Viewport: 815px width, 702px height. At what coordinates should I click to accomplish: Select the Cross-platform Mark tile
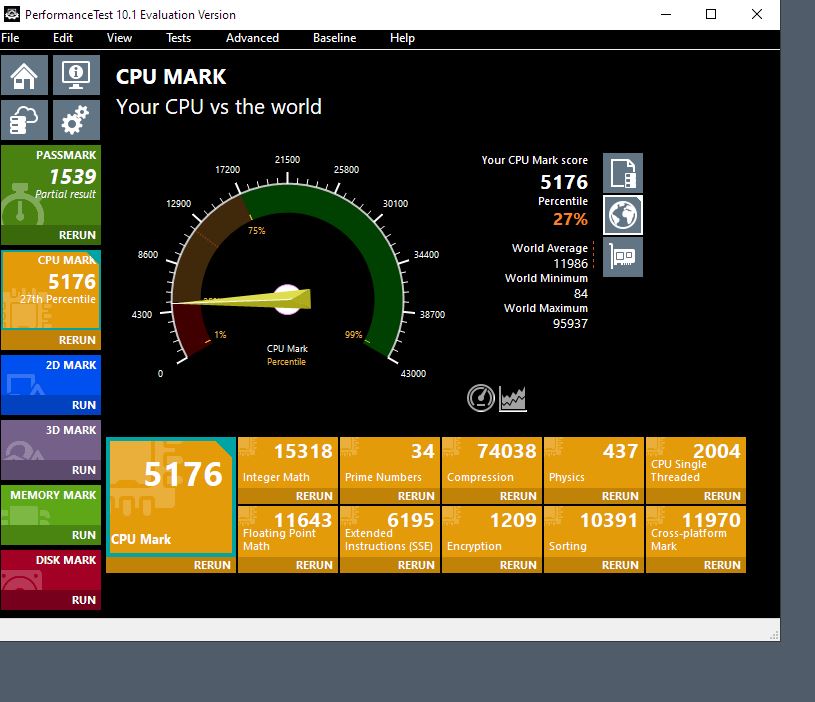click(696, 532)
